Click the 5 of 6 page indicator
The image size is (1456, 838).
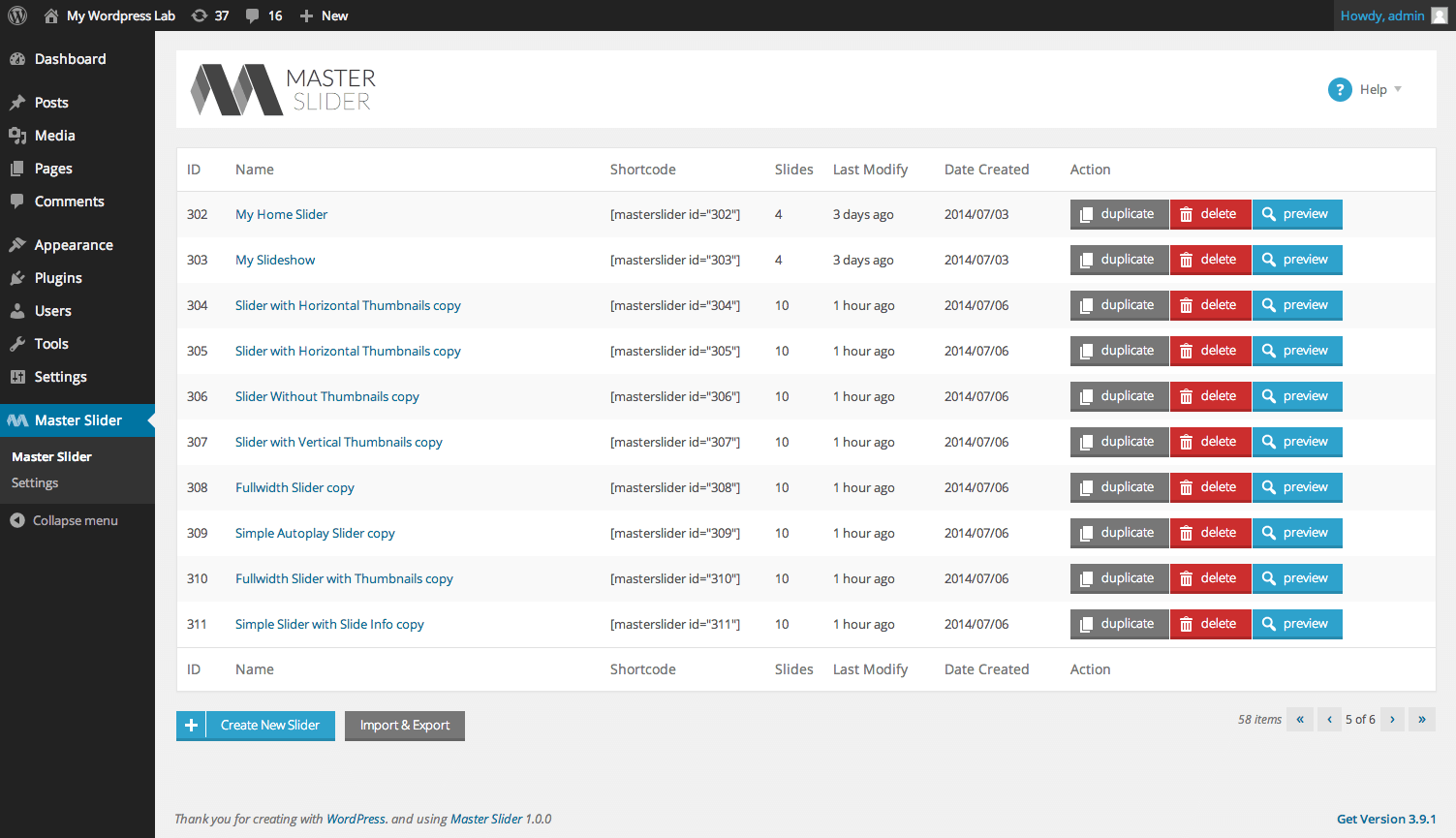point(1360,719)
